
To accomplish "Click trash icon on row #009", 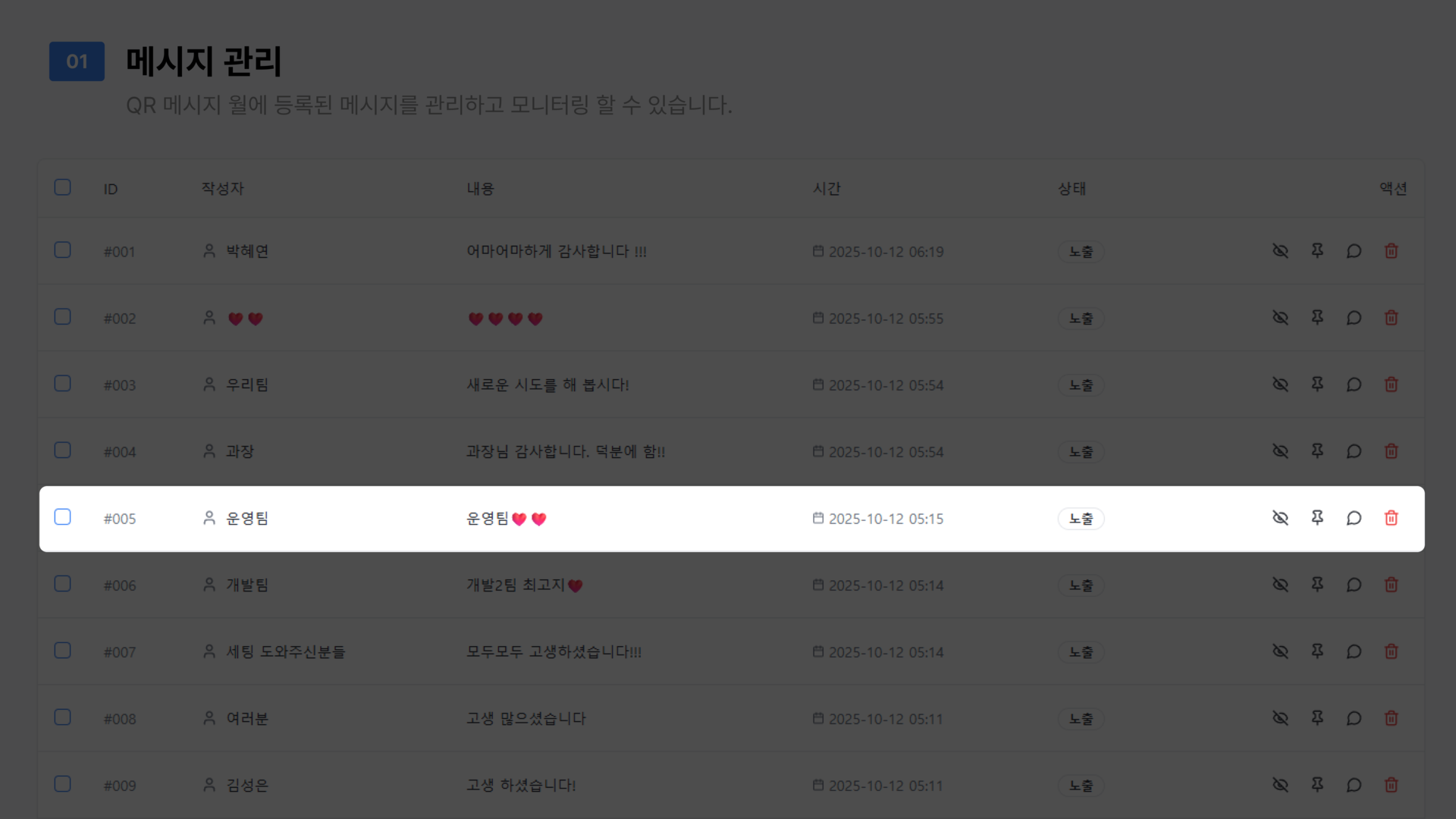I will pyautogui.click(x=1391, y=785).
